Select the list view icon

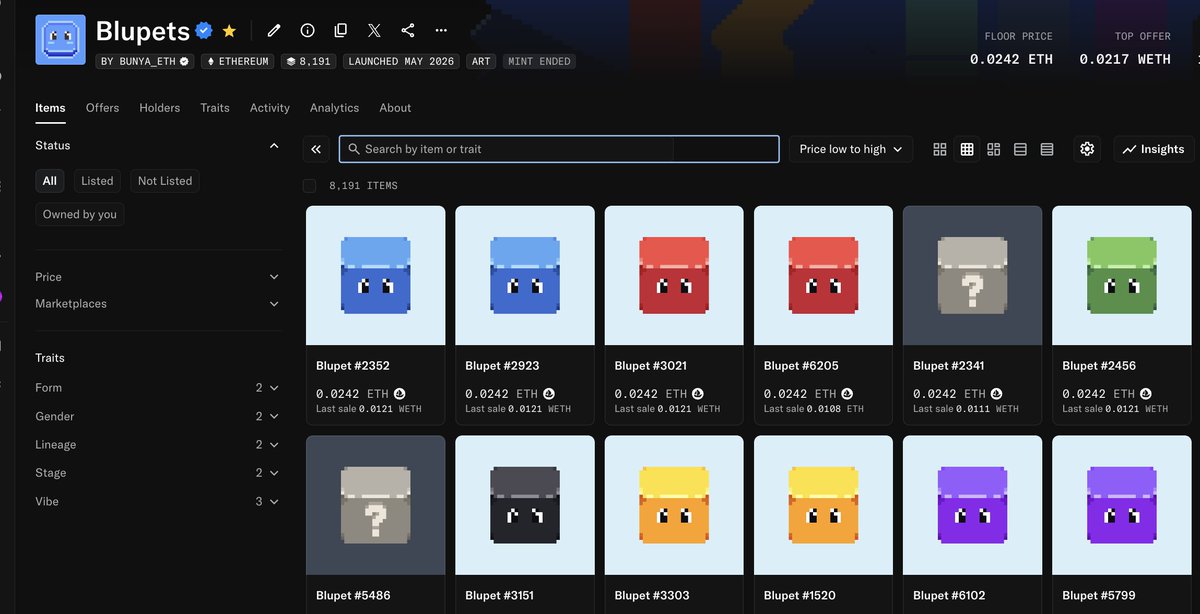coord(1020,149)
